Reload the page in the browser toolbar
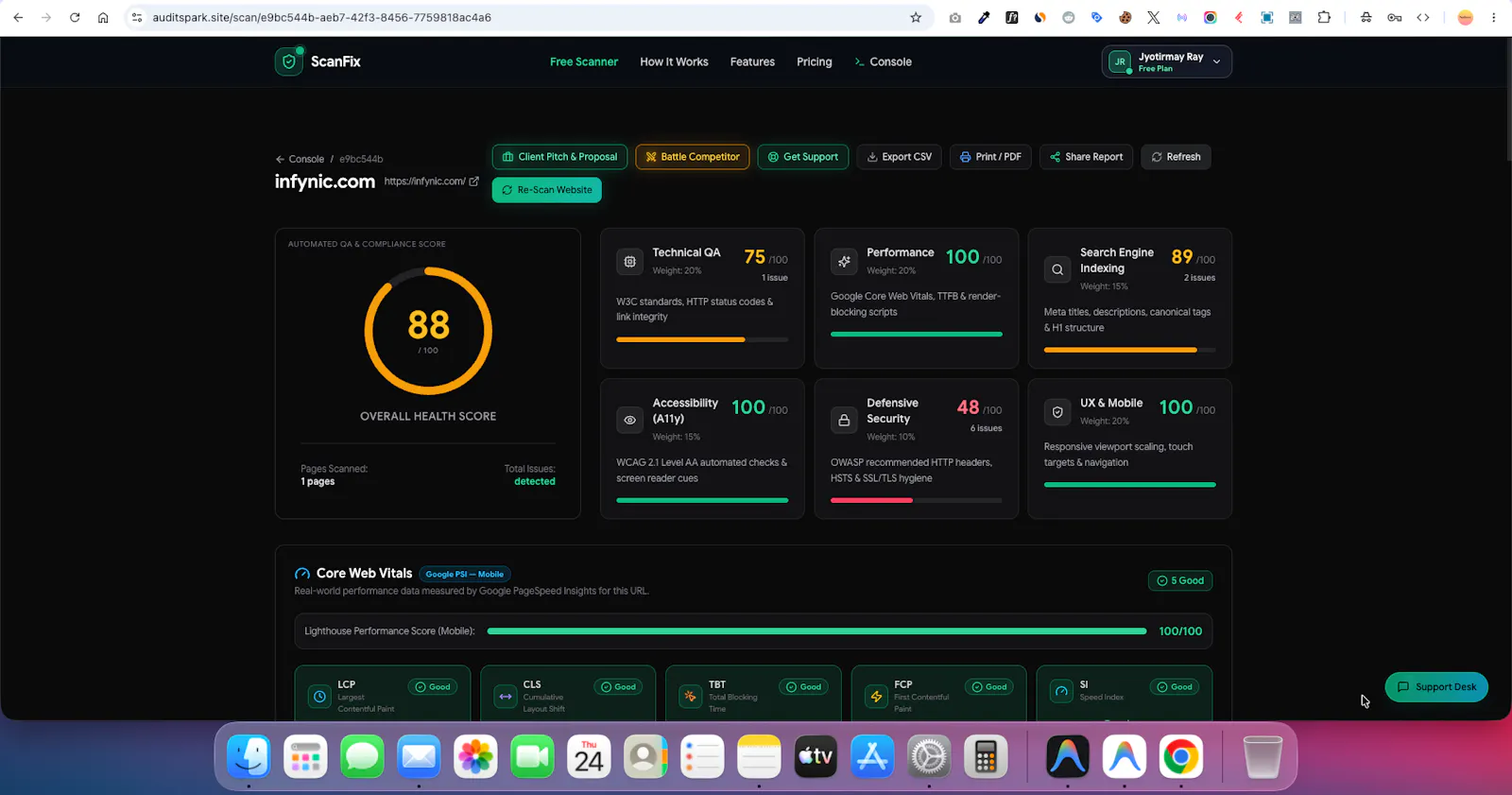The image size is (1512, 795). (x=75, y=17)
